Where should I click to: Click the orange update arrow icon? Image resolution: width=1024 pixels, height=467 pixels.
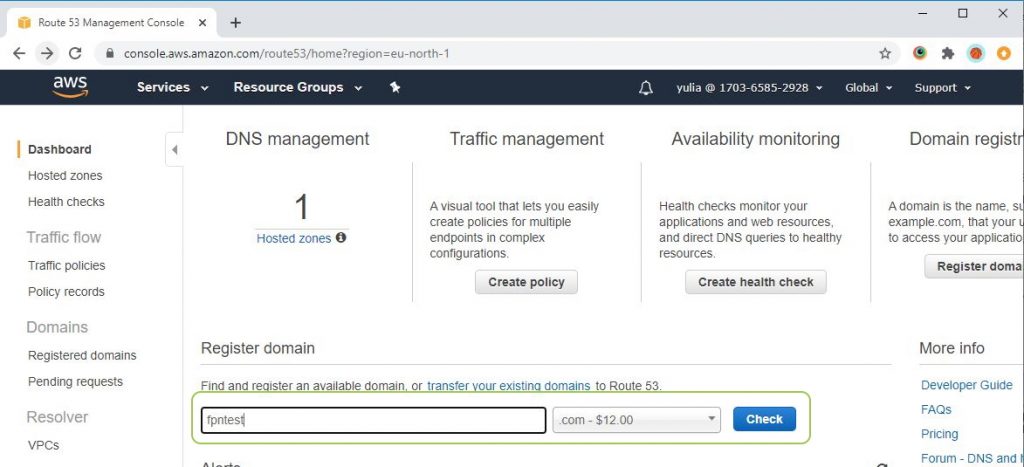point(1004,54)
